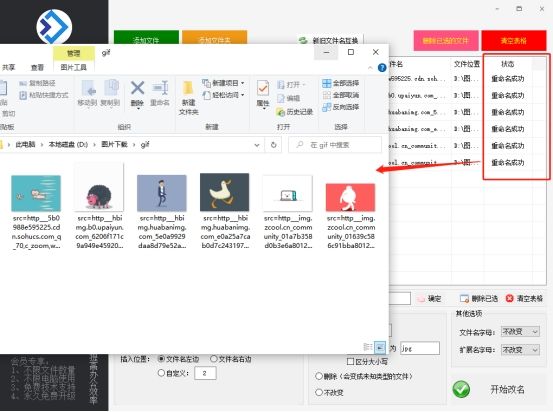
Task: Click Select none (全部取消) in ribbon
Action: click(340, 95)
